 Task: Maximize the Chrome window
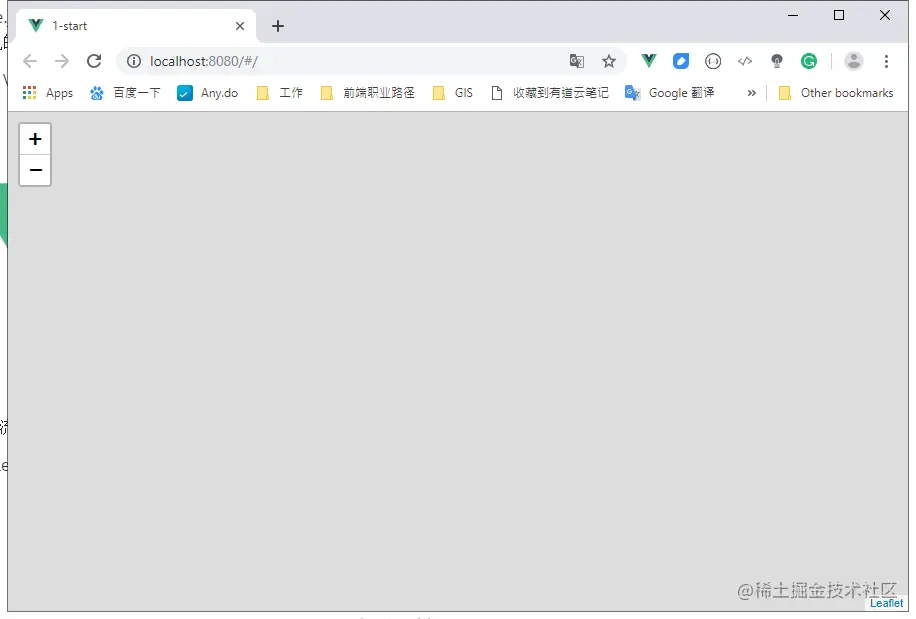point(839,16)
